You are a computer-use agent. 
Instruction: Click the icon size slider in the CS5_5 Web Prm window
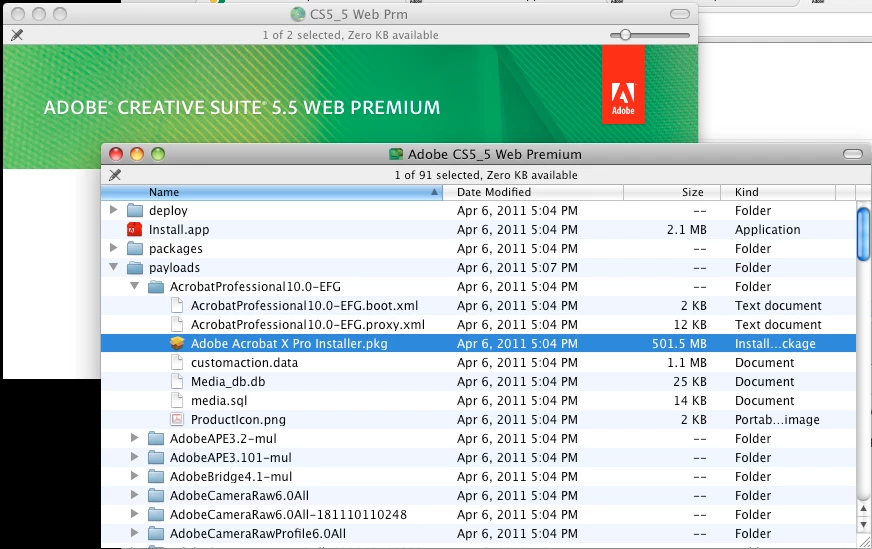(650, 35)
